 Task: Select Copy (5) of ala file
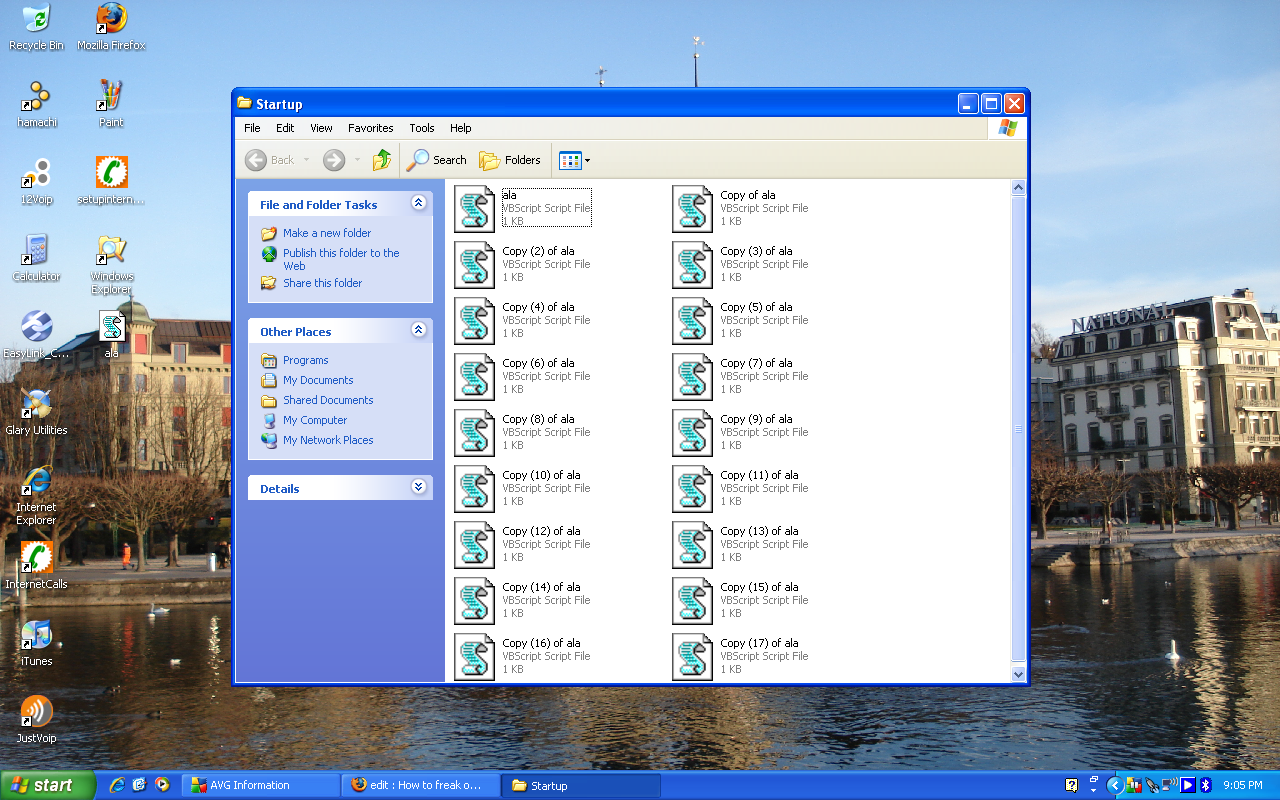[x=741, y=320]
